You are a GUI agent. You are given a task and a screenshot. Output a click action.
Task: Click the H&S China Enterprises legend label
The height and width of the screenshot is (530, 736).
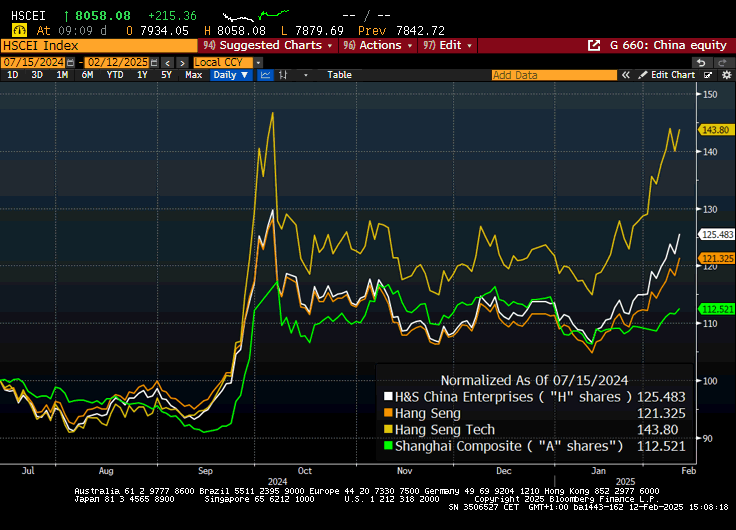click(x=514, y=397)
